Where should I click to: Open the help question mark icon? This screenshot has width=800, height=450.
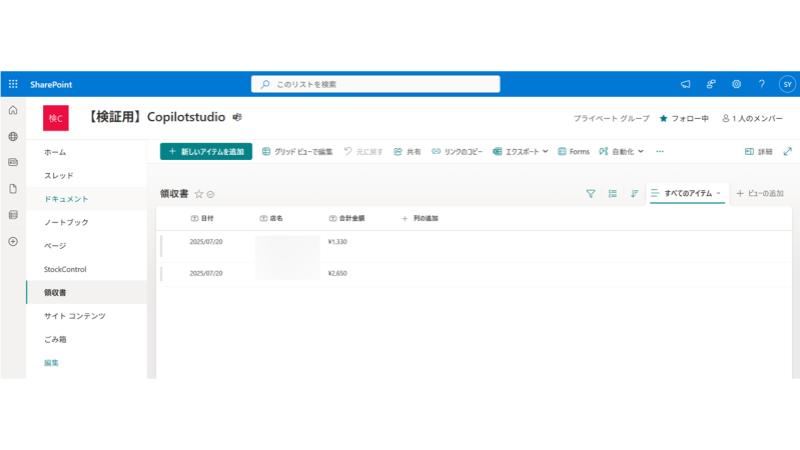click(761, 85)
